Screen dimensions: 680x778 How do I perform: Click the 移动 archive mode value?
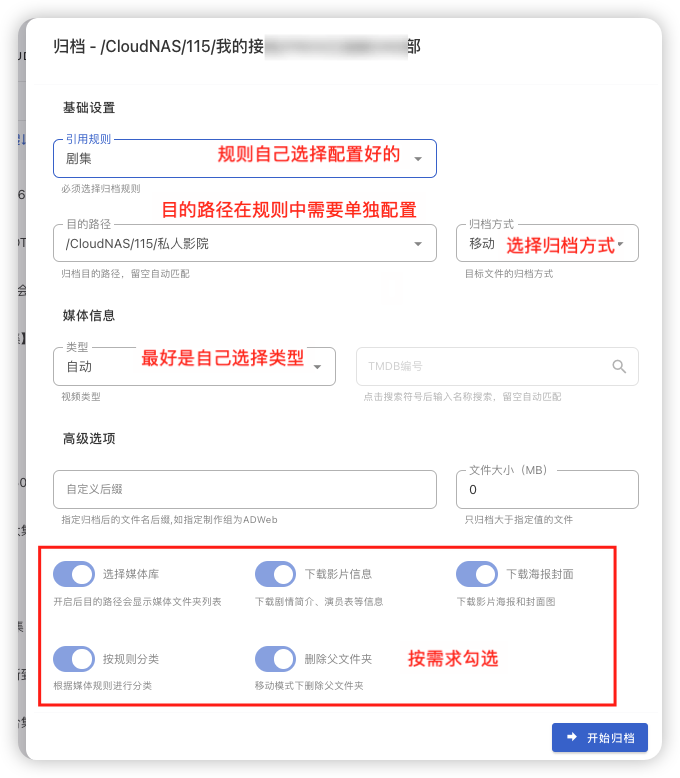(482, 244)
